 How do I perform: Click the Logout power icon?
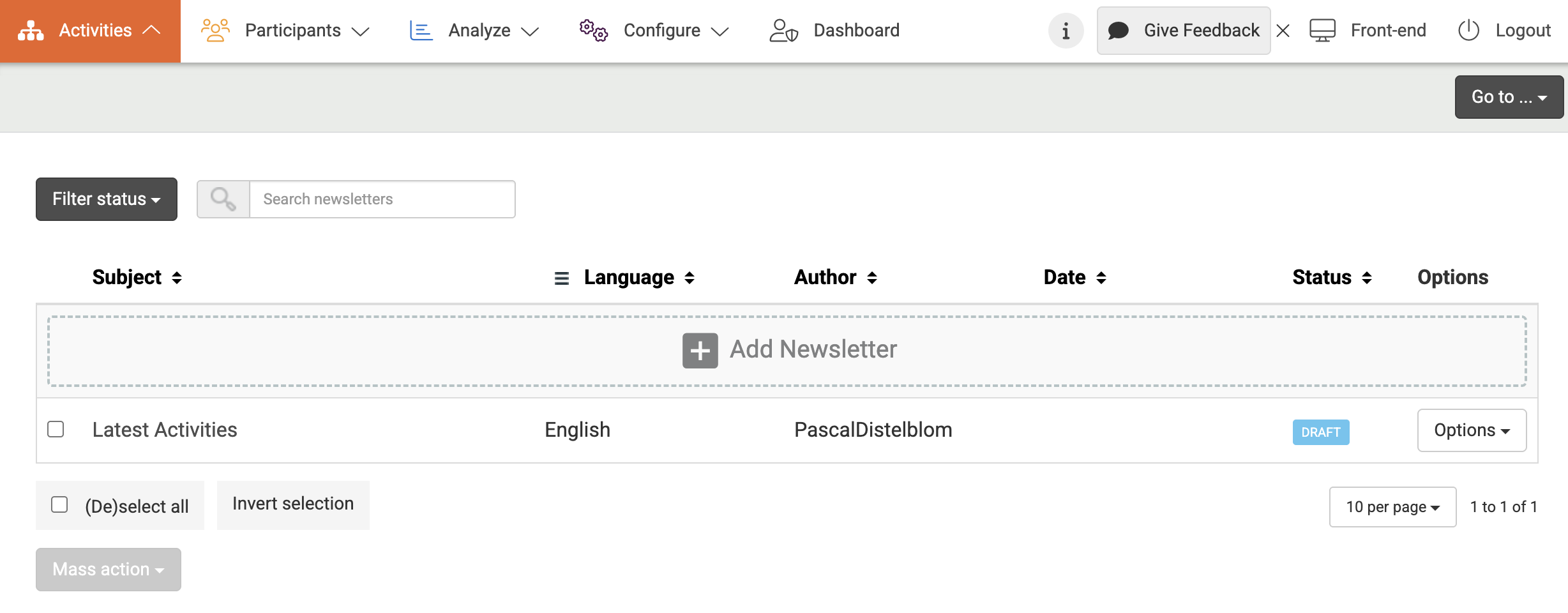click(1468, 31)
